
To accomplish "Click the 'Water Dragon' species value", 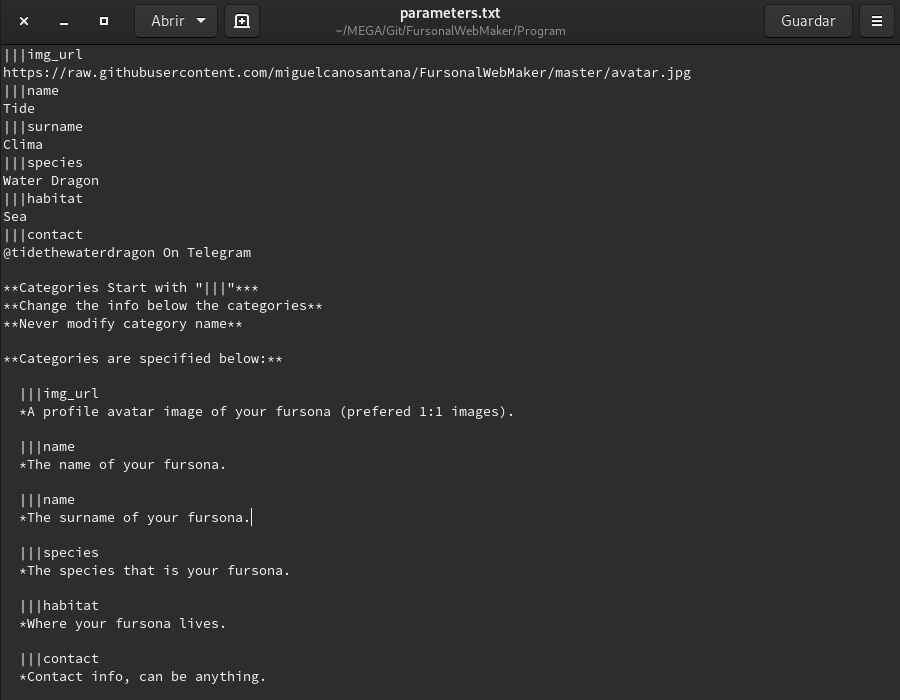I will coord(51,181).
